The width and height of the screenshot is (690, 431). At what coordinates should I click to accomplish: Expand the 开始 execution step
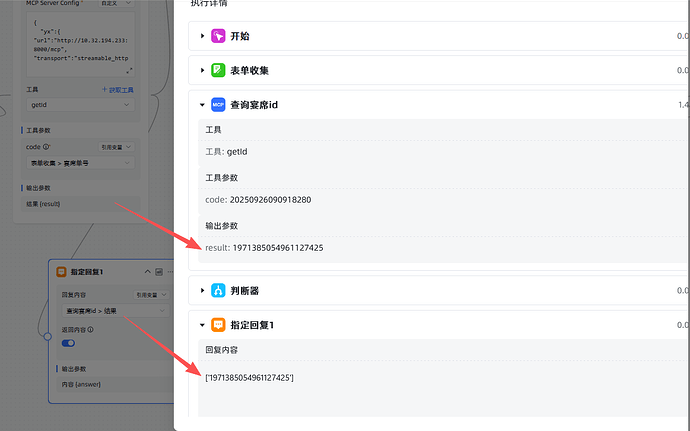[x=202, y=36]
